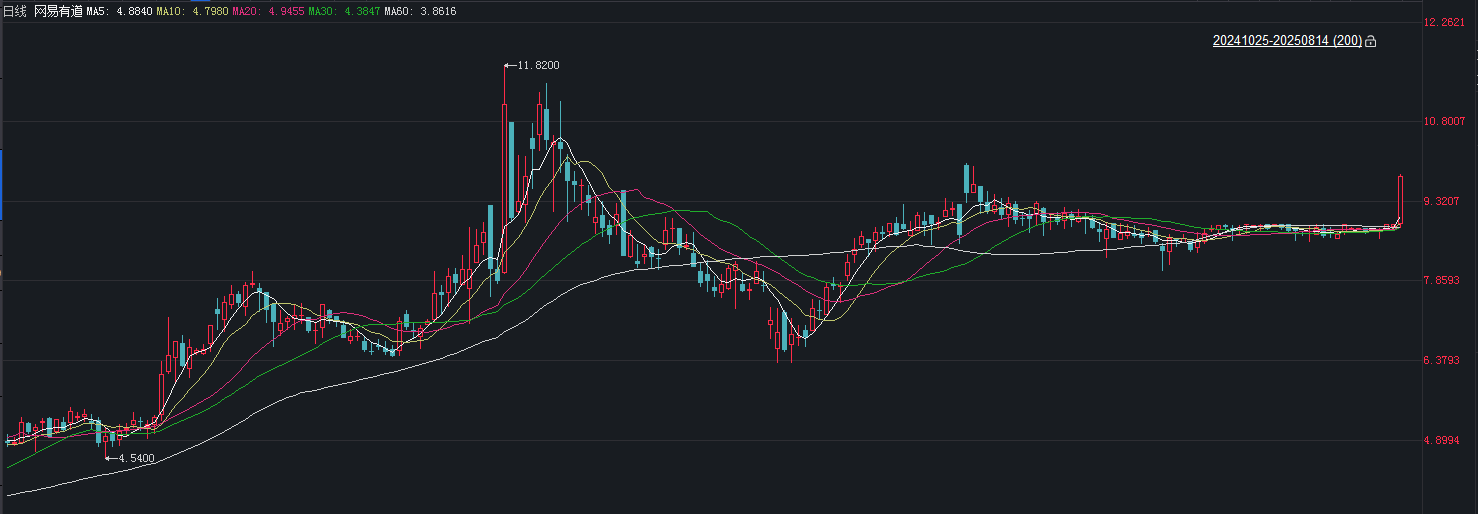1478x514 pixels.
Task: Click the 9.3207 price axis label
Action: (x=1443, y=201)
